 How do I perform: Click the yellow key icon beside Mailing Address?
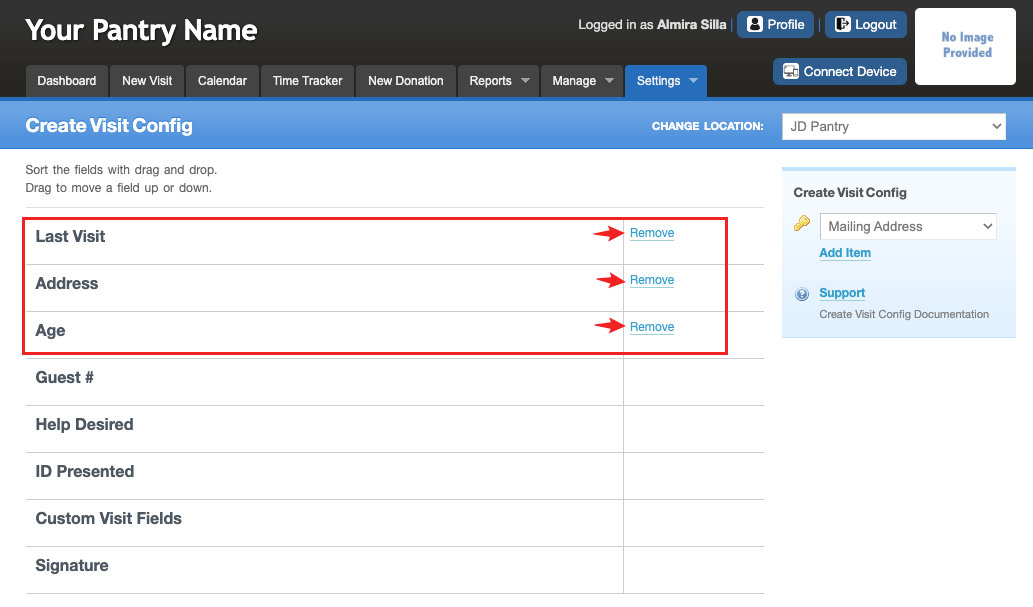point(802,223)
